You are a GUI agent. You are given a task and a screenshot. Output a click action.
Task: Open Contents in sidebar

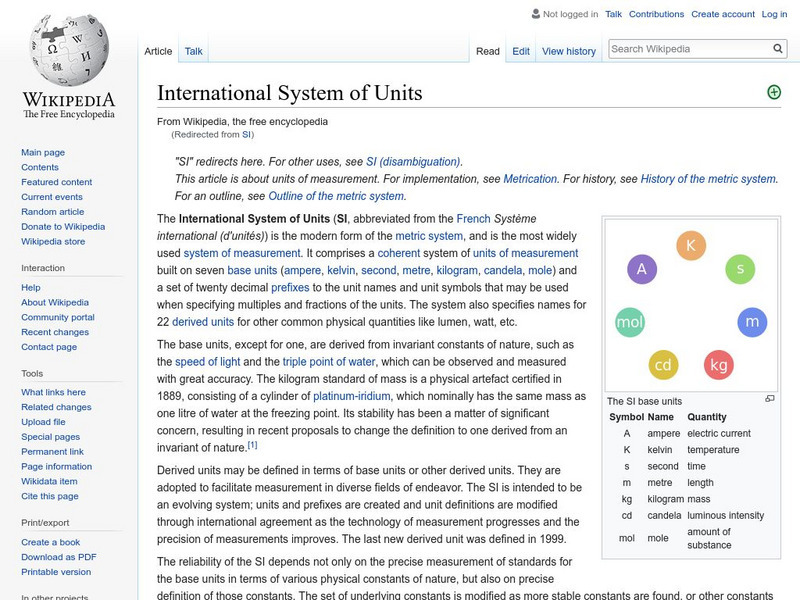pyautogui.click(x=40, y=167)
